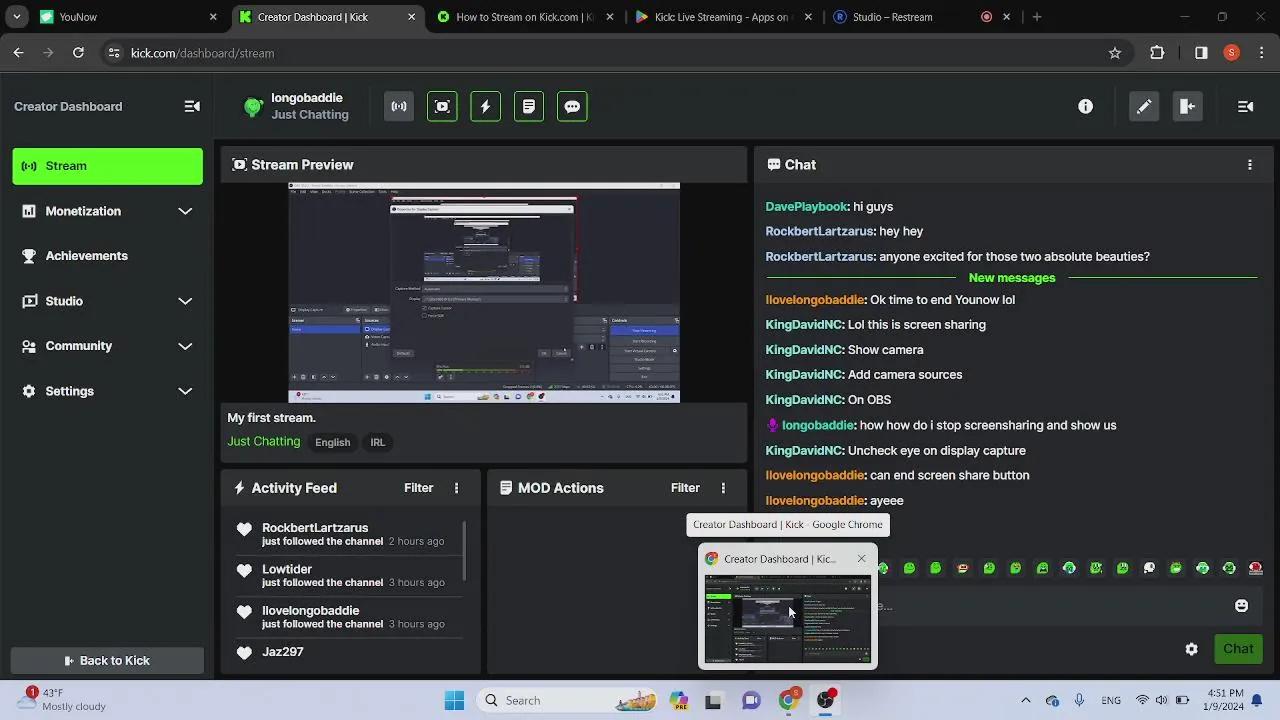Expand the Settings sidebar section
Image resolution: width=1280 pixels, height=720 pixels.
click(x=107, y=391)
